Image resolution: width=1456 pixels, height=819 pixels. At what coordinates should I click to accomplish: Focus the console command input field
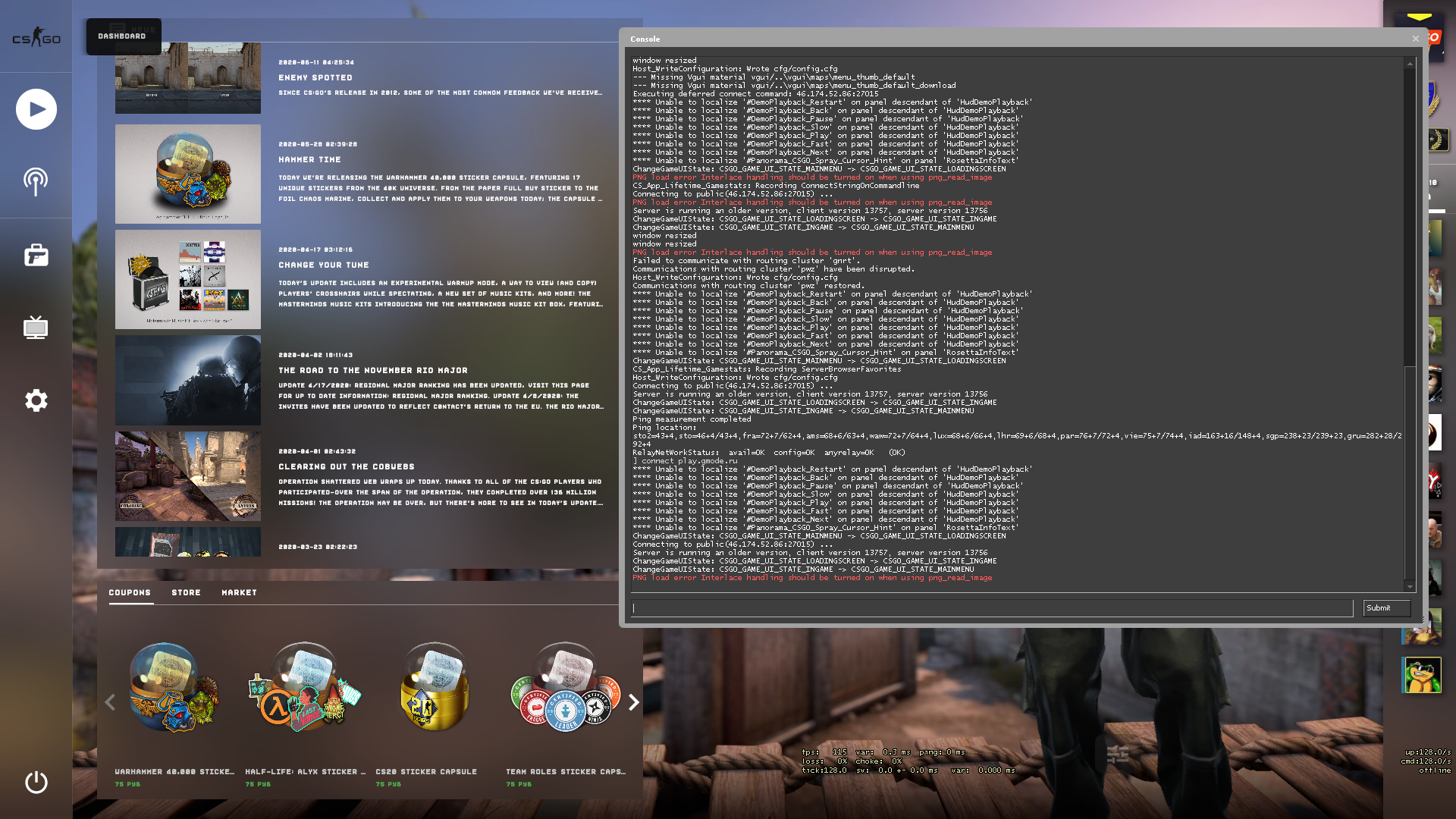(992, 608)
